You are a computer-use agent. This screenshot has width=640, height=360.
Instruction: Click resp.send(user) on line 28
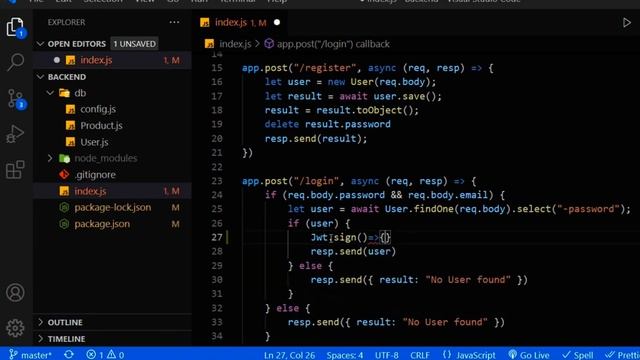353,251
